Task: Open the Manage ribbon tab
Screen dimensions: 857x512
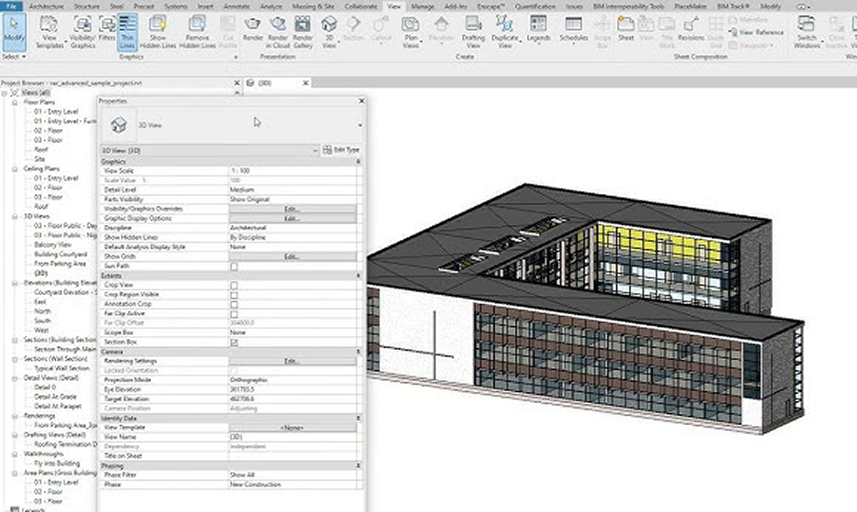Action: point(422,7)
